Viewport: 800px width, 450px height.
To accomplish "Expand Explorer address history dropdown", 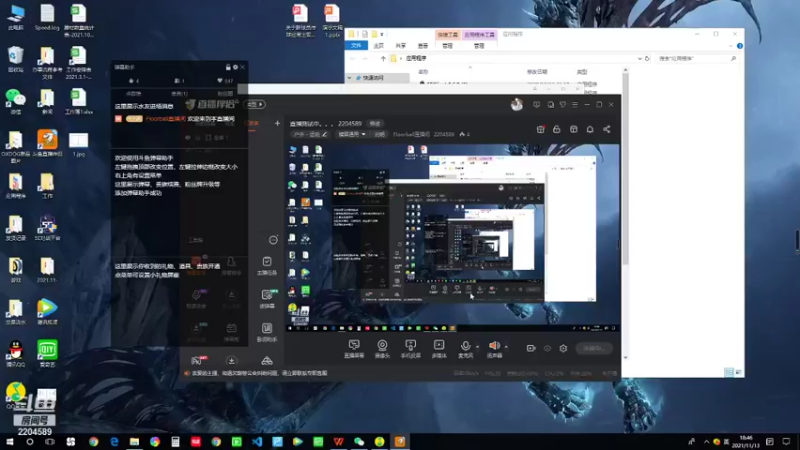I will (x=639, y=59).
